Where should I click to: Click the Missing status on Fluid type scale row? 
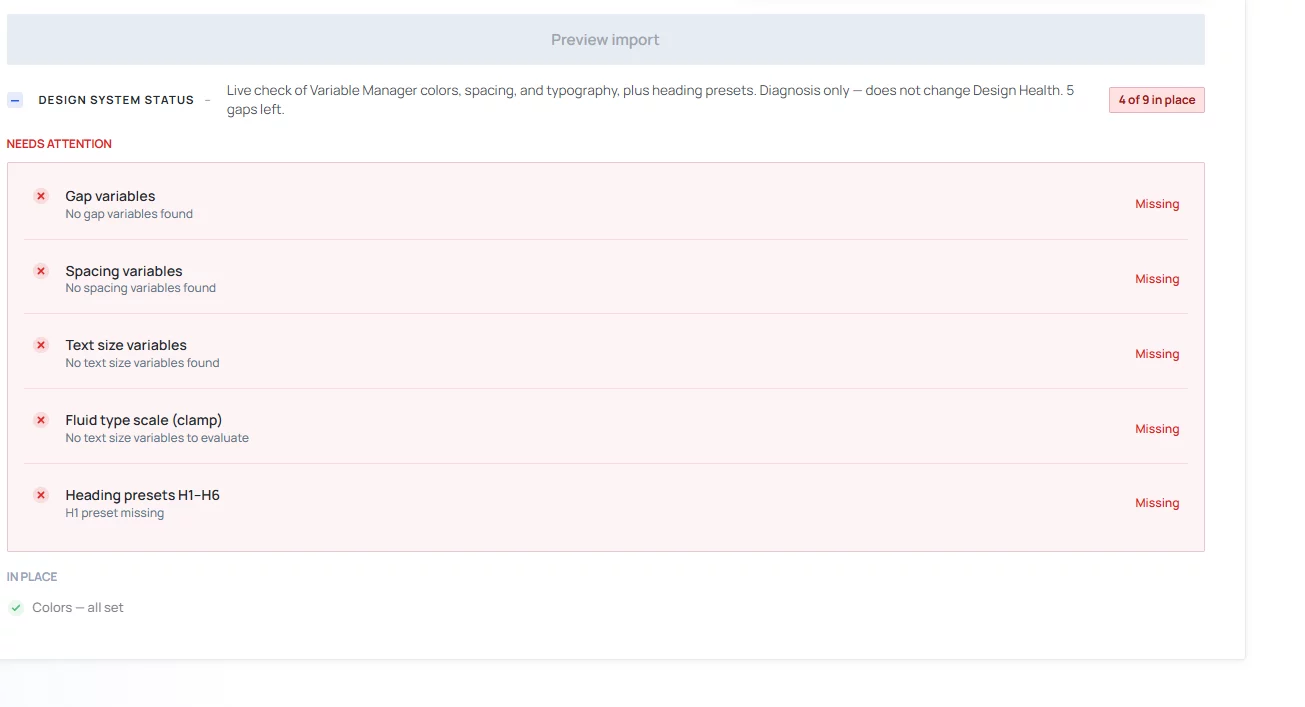1157,429
